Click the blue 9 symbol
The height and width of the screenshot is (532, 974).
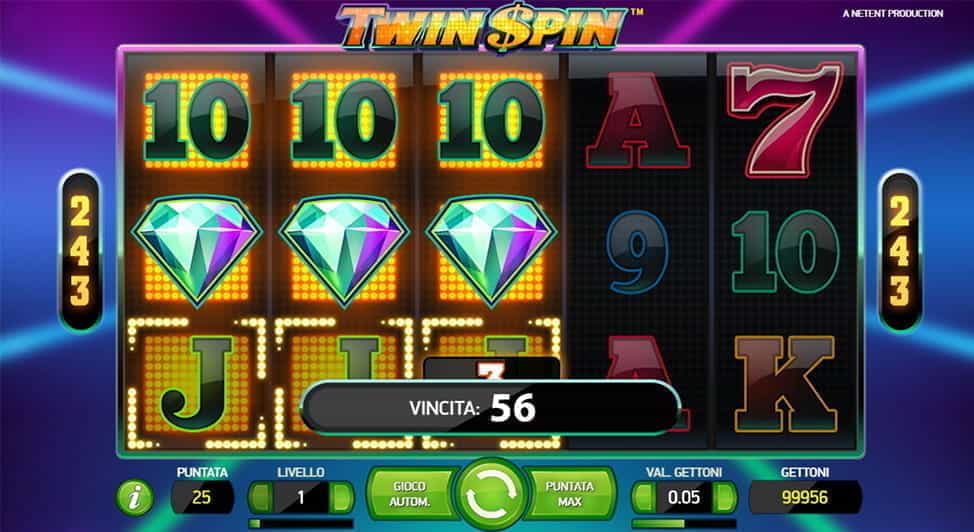tap(637, 252)
